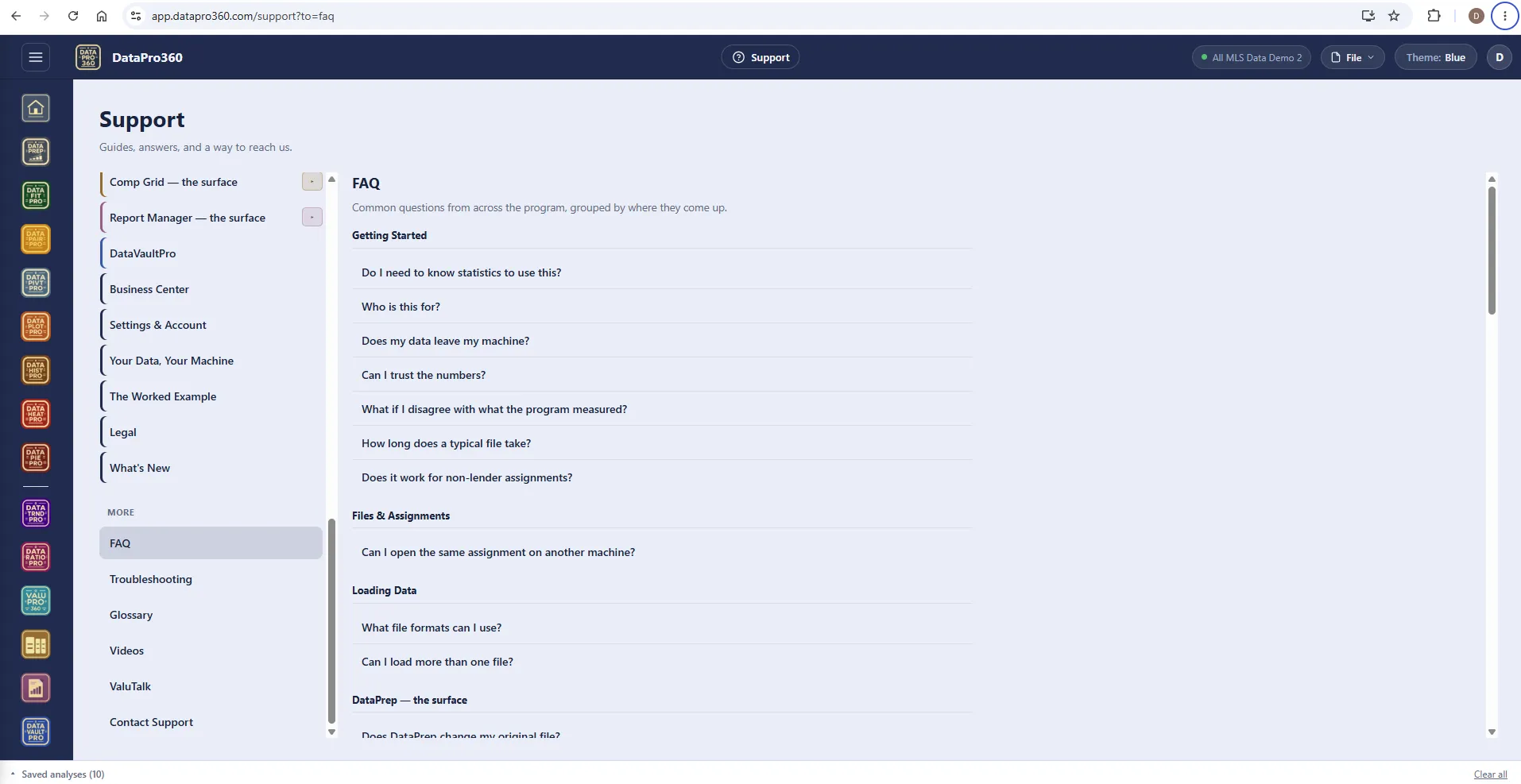Reload the page in browser
This screenshot has height=784, width=1521.
pos(73,16)
